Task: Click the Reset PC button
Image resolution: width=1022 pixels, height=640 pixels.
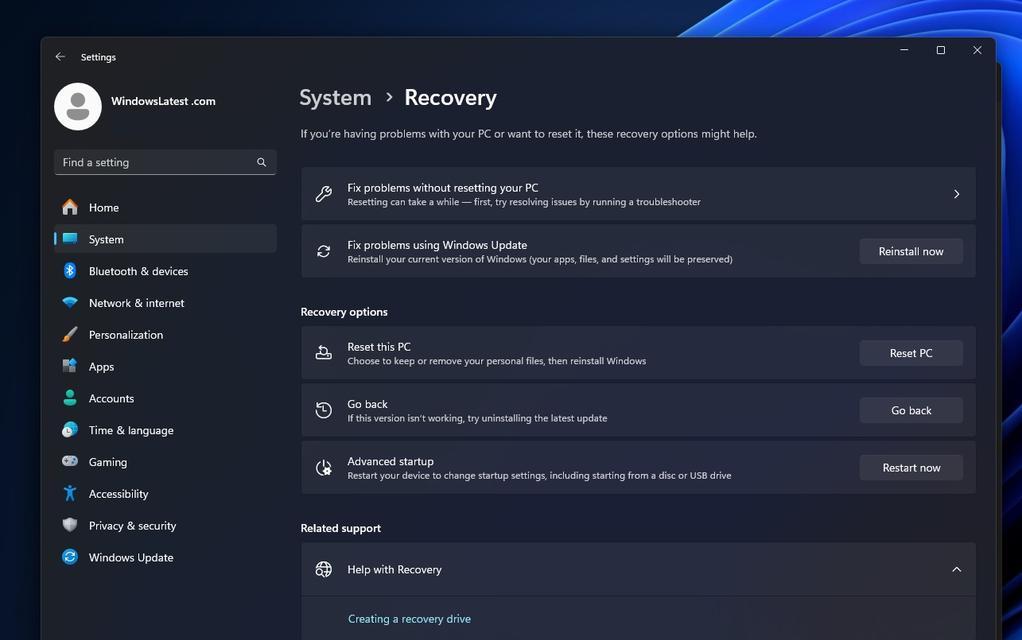Action: click(x=911, y=353)
